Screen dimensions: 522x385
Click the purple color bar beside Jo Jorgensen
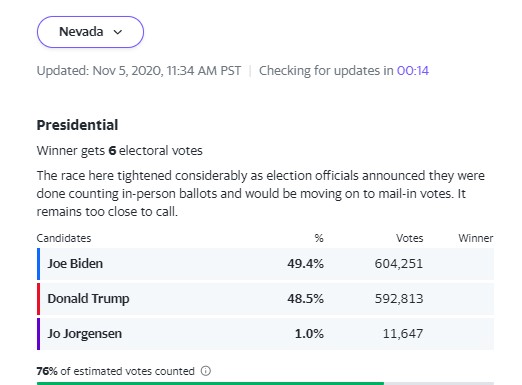click(x=39, y=334)
